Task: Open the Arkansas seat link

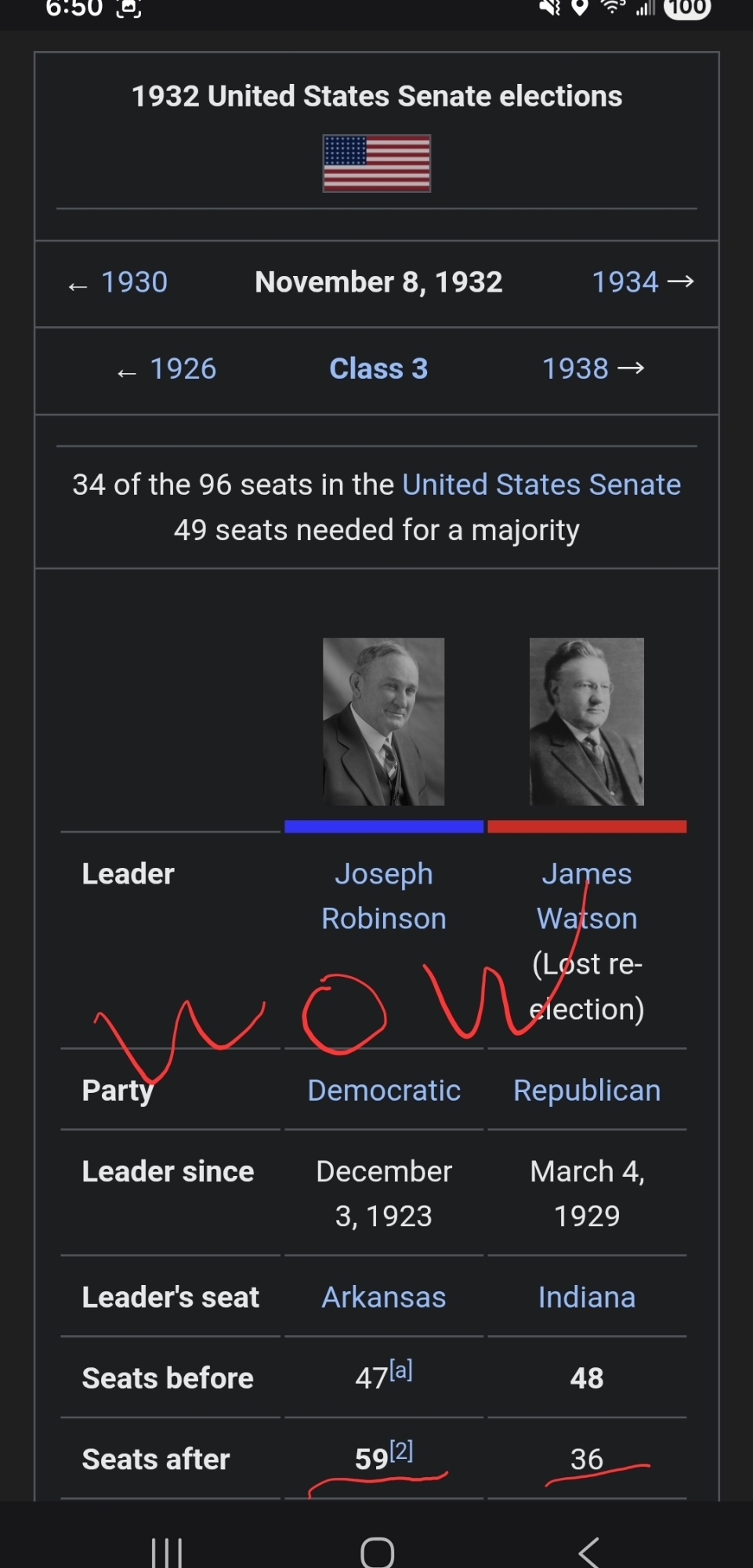Action: coord(384,1298)
